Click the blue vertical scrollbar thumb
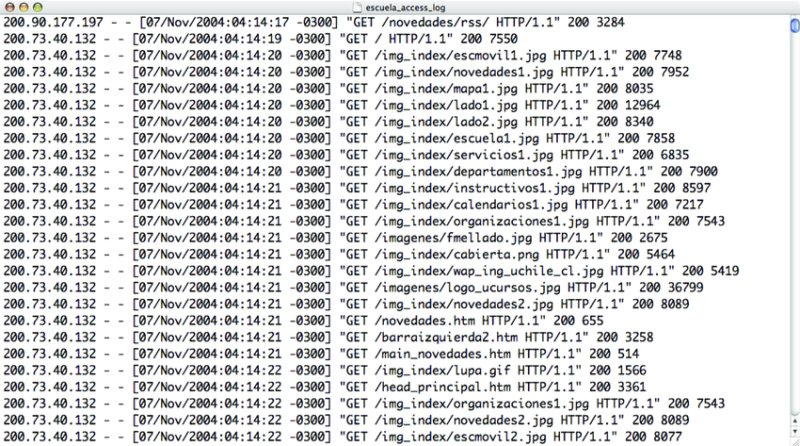 click(795, 25)
